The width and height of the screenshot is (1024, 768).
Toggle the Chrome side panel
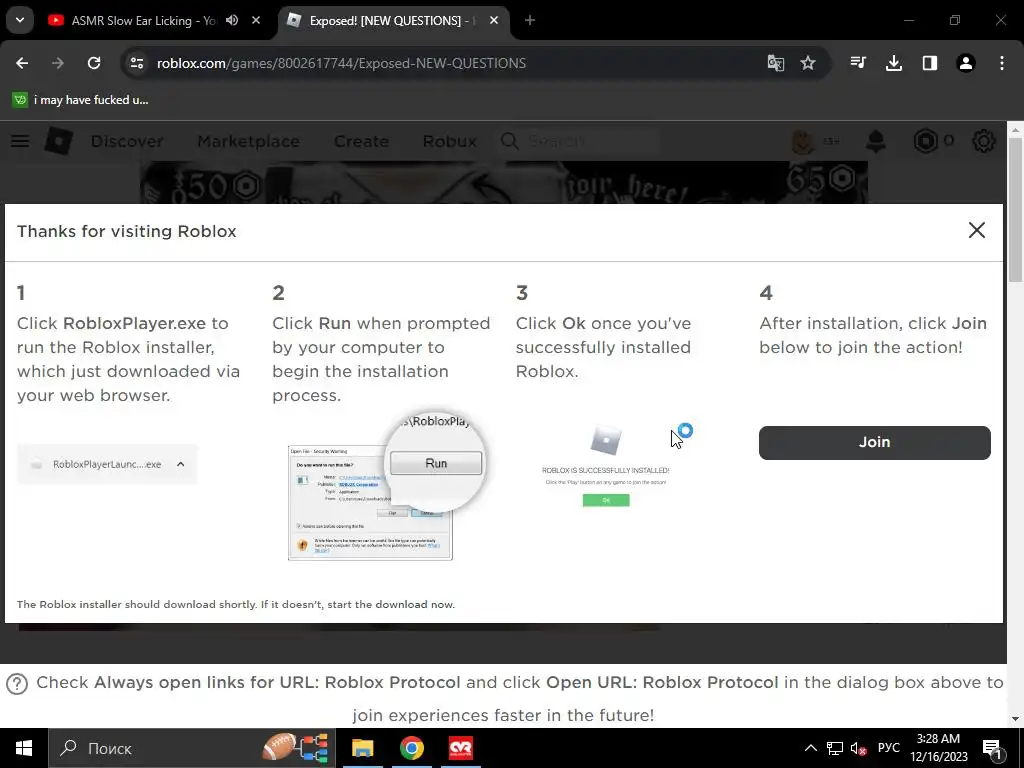(x=930, y=63)
